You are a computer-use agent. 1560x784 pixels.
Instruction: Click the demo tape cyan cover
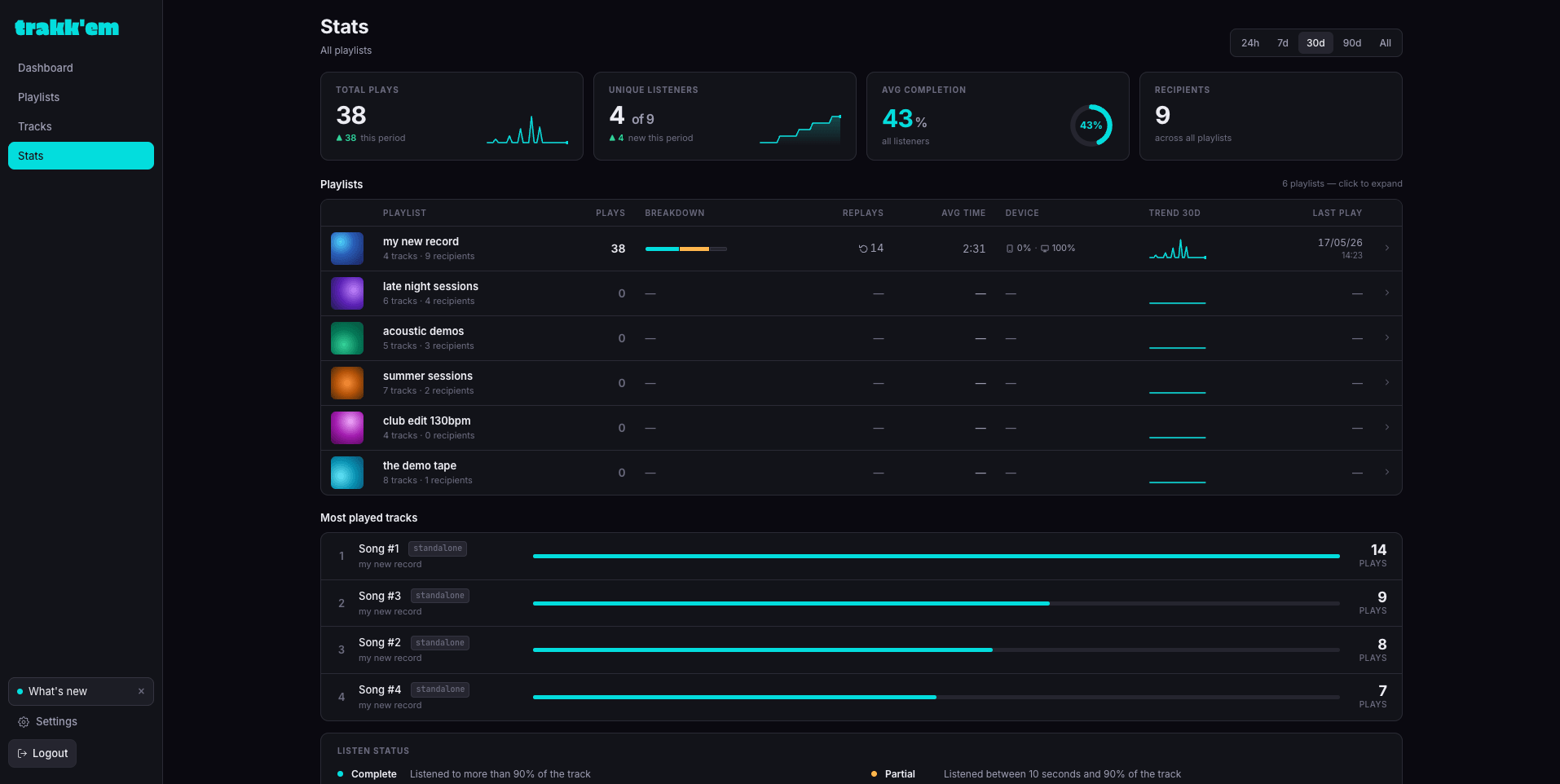[x=347, y=473]
